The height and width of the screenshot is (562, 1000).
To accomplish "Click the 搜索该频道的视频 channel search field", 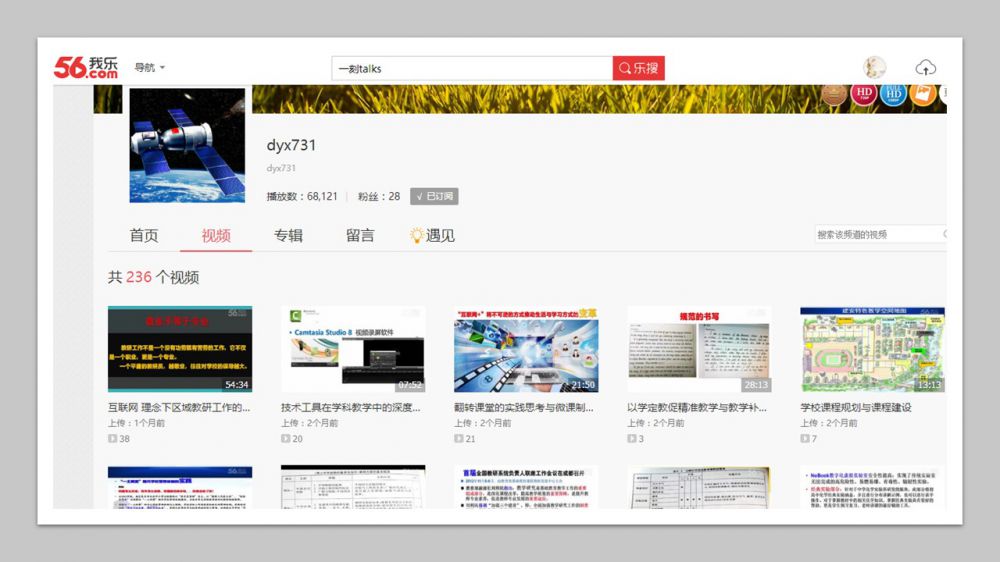I will click(876, 234).
